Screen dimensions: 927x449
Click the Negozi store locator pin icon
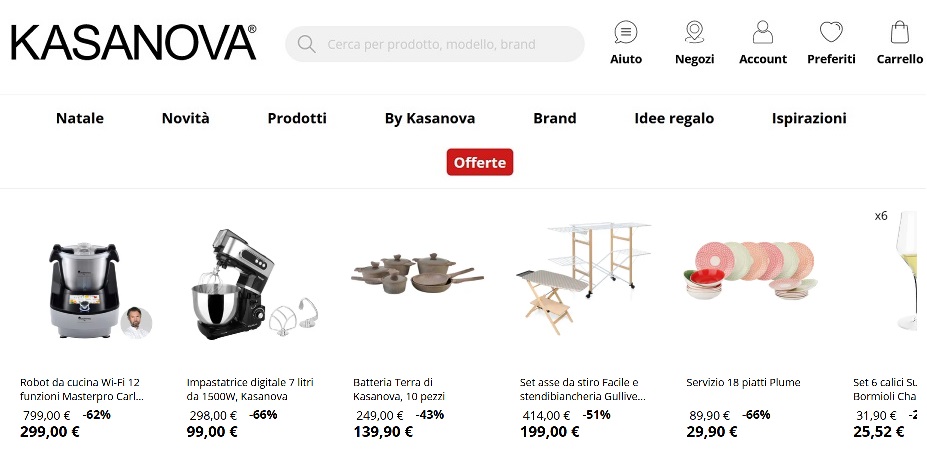[x=694, y=32]
